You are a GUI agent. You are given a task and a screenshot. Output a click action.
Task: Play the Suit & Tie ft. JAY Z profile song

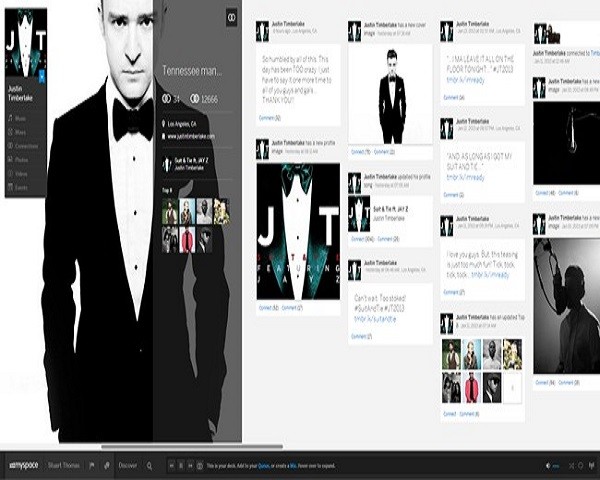click(x=167, y=164)
